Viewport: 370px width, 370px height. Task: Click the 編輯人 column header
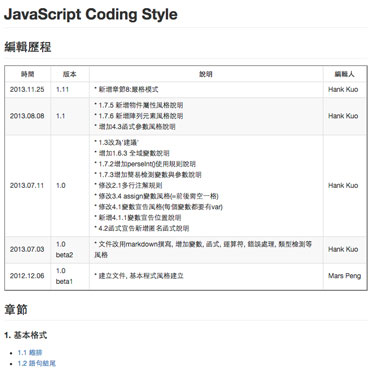(x=345, y=74)
